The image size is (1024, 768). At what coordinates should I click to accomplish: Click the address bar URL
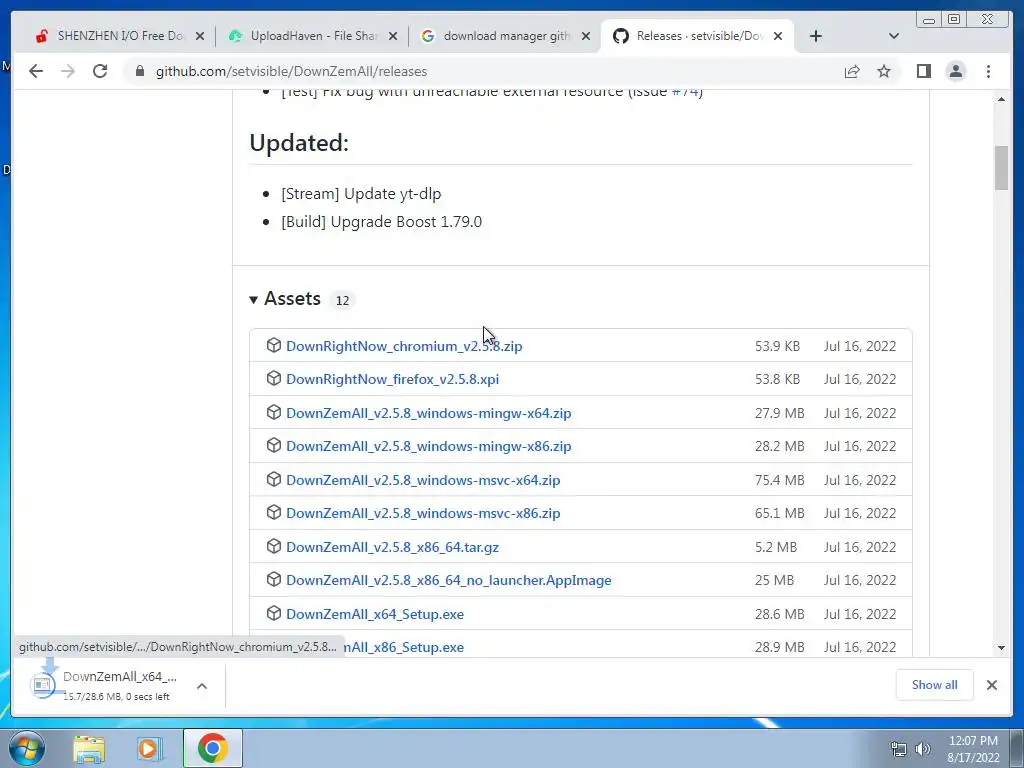pyautogui.click(x=291, y=71)
